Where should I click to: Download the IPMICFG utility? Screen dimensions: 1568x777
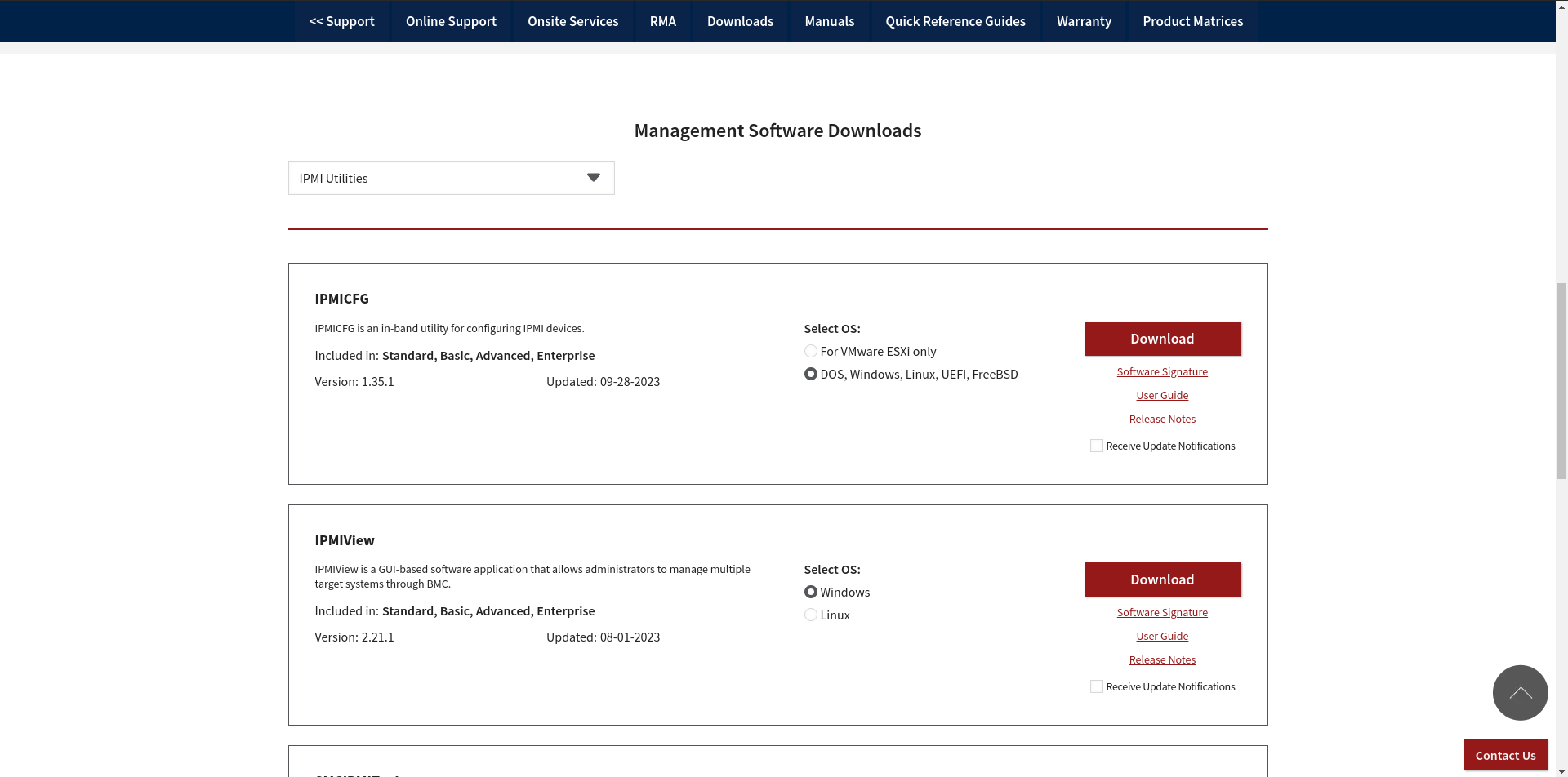tap(1162, 339)
